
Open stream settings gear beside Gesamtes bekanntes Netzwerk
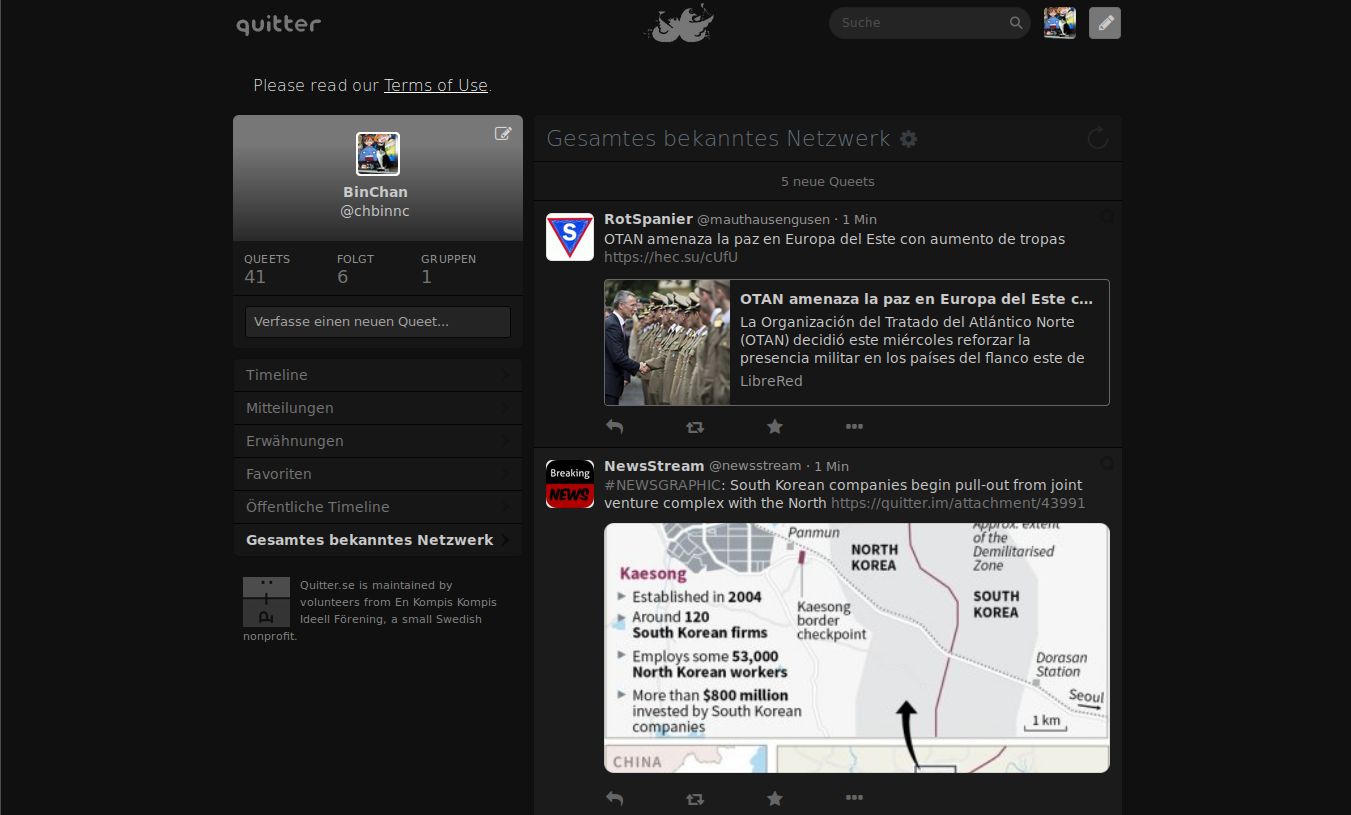tap(908, 139)
